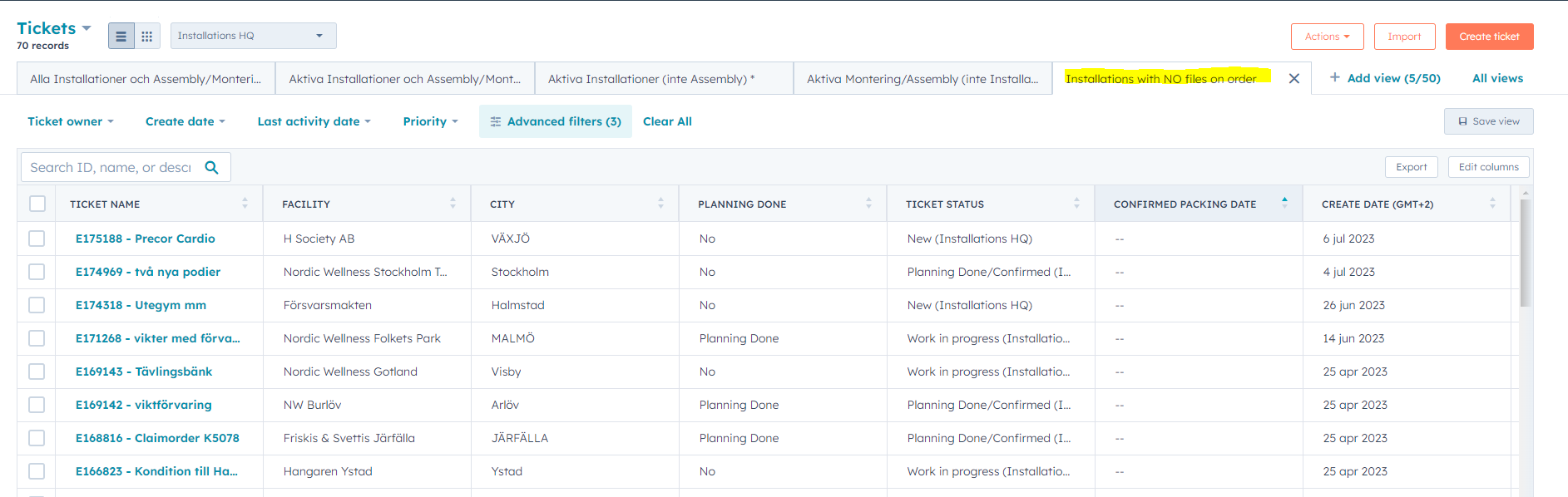Focus the search ID, name, or description field
Image resolution: width=1568 pixels, height=497 pixels.
coord(111,167)
